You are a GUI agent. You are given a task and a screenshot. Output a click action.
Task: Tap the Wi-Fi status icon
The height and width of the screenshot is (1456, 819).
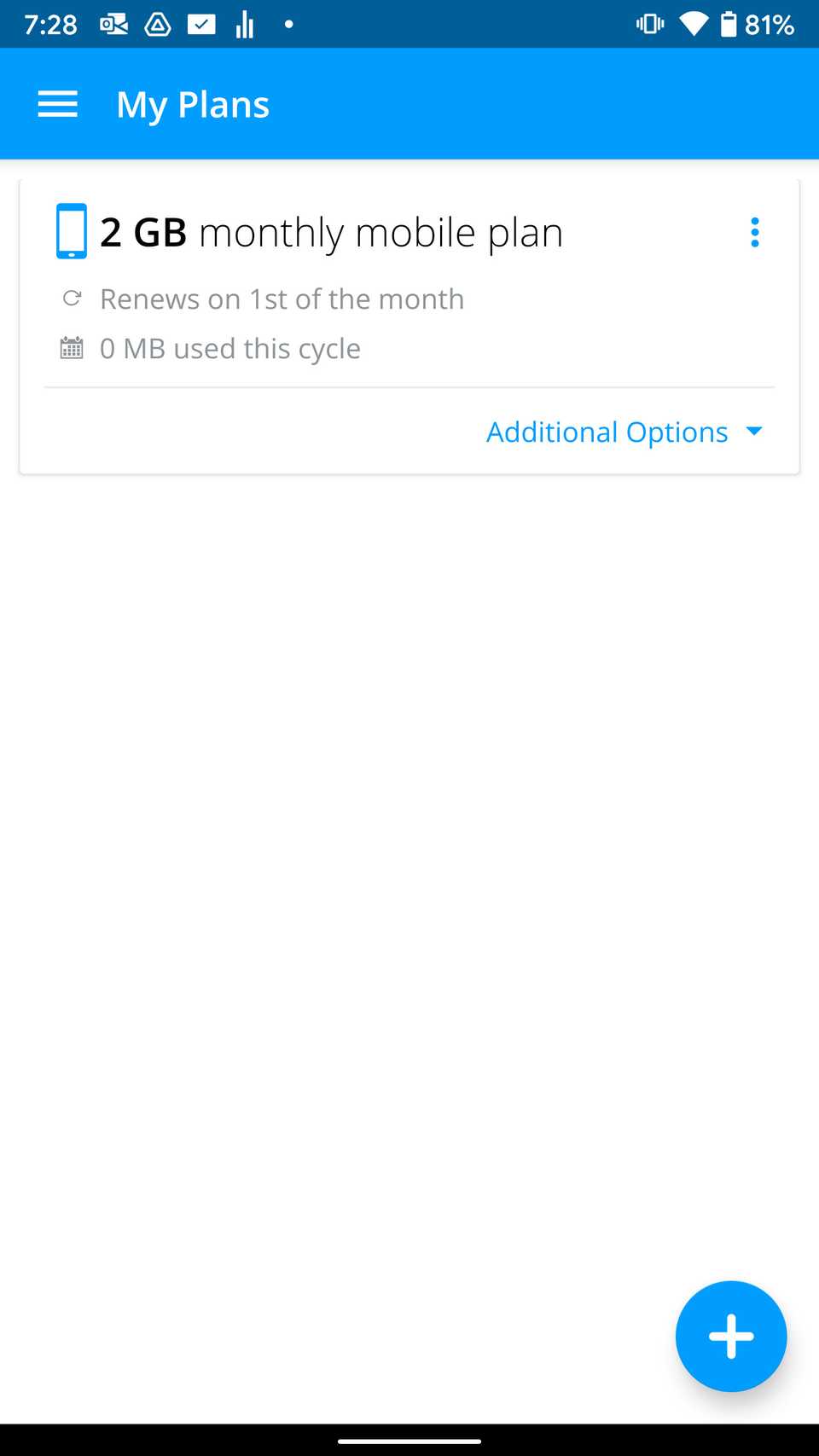click(694, 24)
